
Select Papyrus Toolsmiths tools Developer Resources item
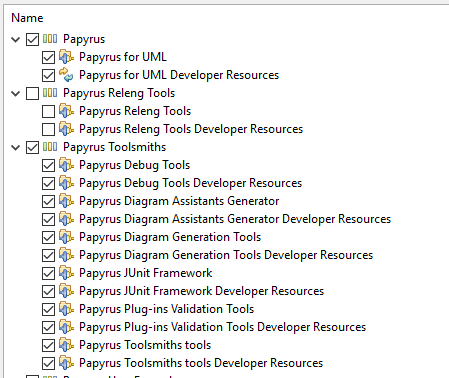(x=201, y=363)
